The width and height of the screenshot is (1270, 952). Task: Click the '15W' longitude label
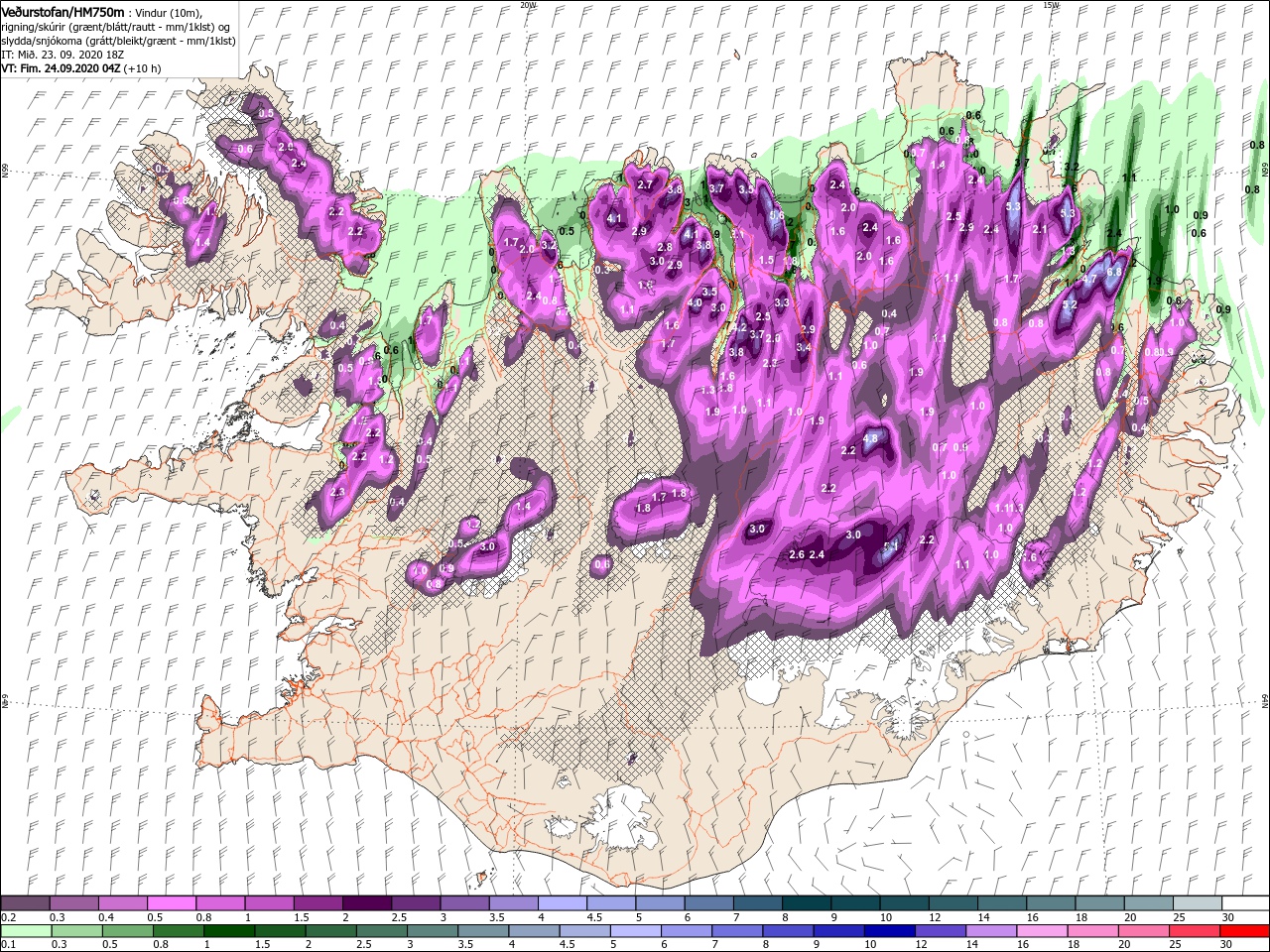[x=1051, y=5]
